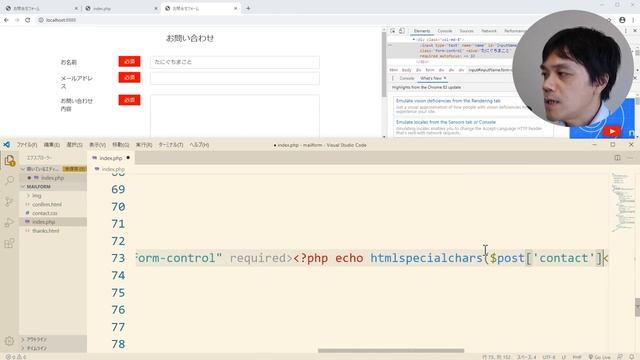This screenshot has width=640, height=360.
Task: Click the Go Live status bar button
Action: [x=600, y=357]
